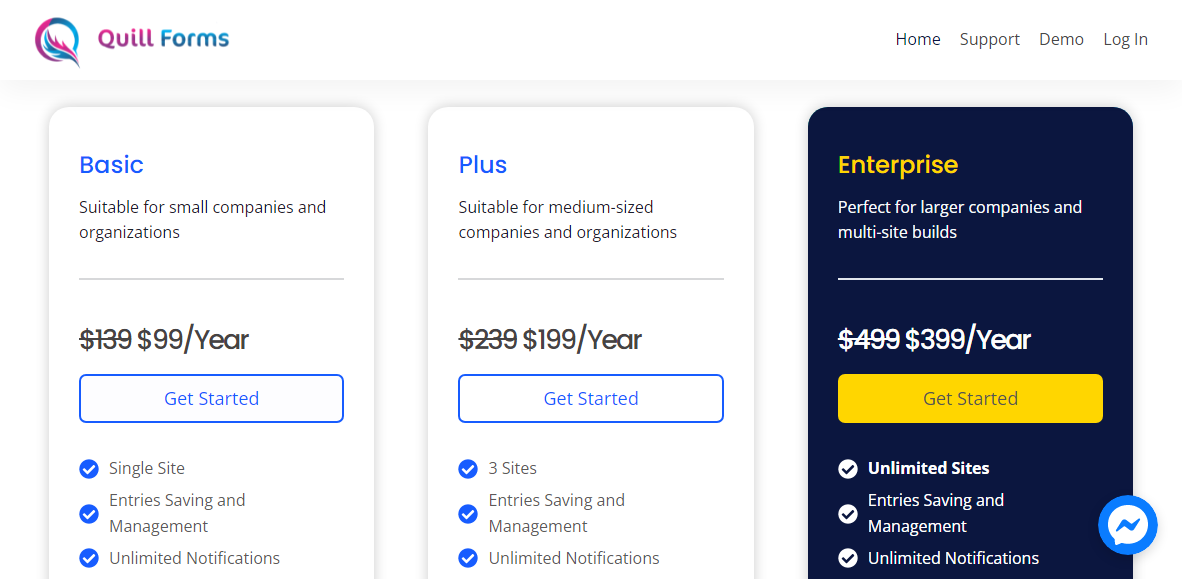Click the Plus plan card title
This screenshot has width=1182, height=579.
[483, 165]
